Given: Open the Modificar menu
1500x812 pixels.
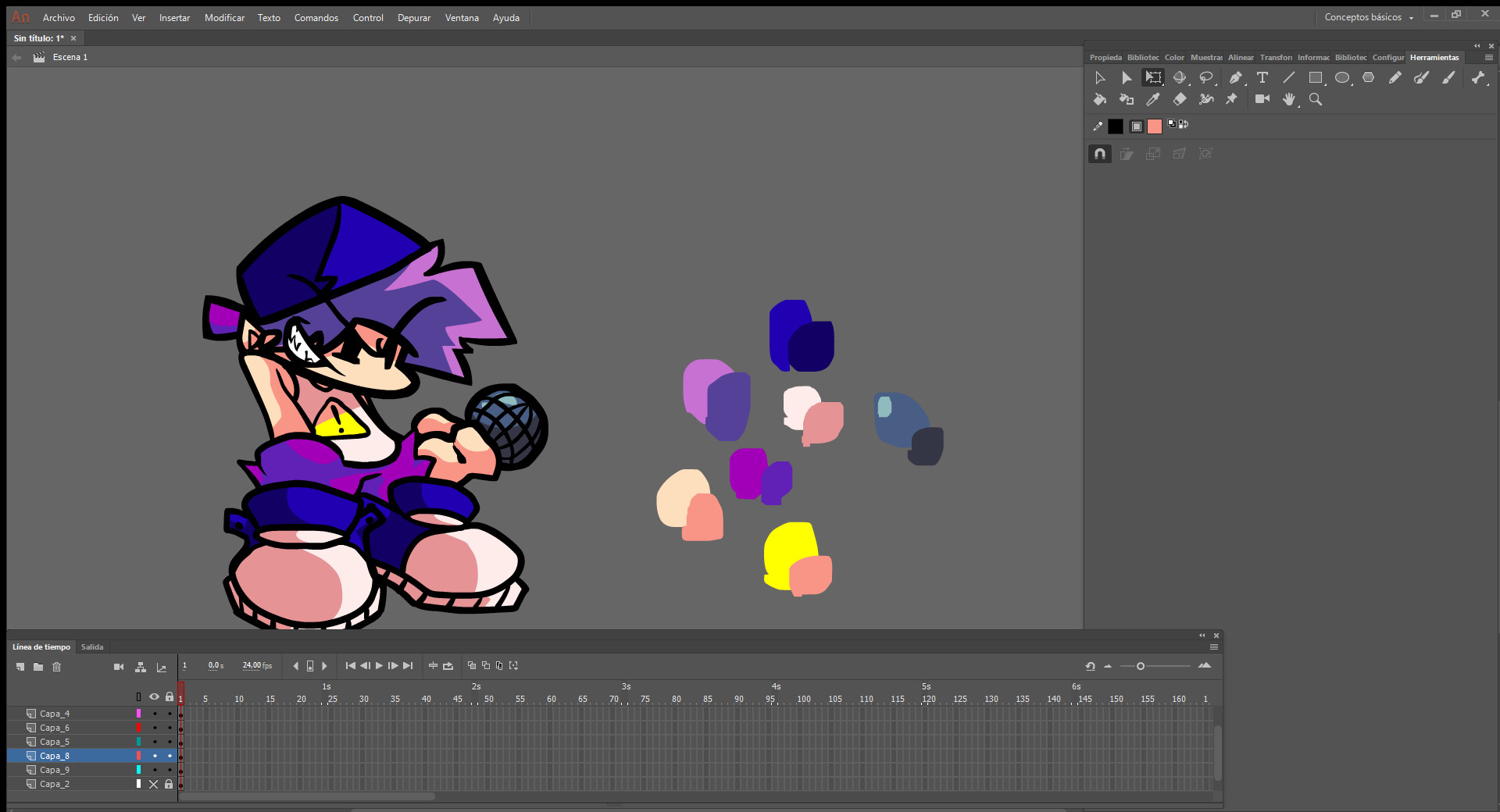Looking at the screenshot, I should [224, 17].
